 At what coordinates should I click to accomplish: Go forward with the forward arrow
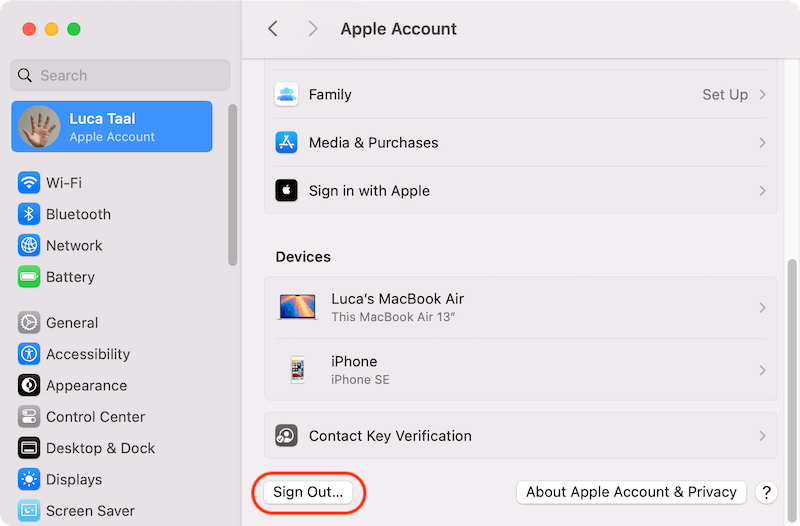(x=313, y=29)
